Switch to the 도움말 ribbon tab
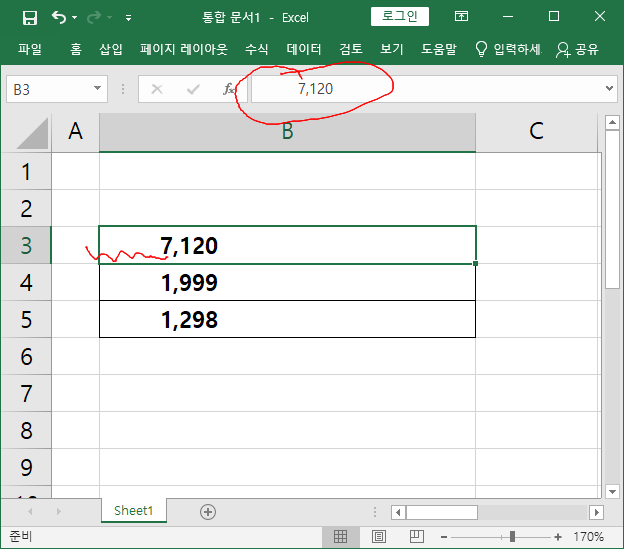The width and height of the screenshot is (624, 549). (x=439, y=49)
